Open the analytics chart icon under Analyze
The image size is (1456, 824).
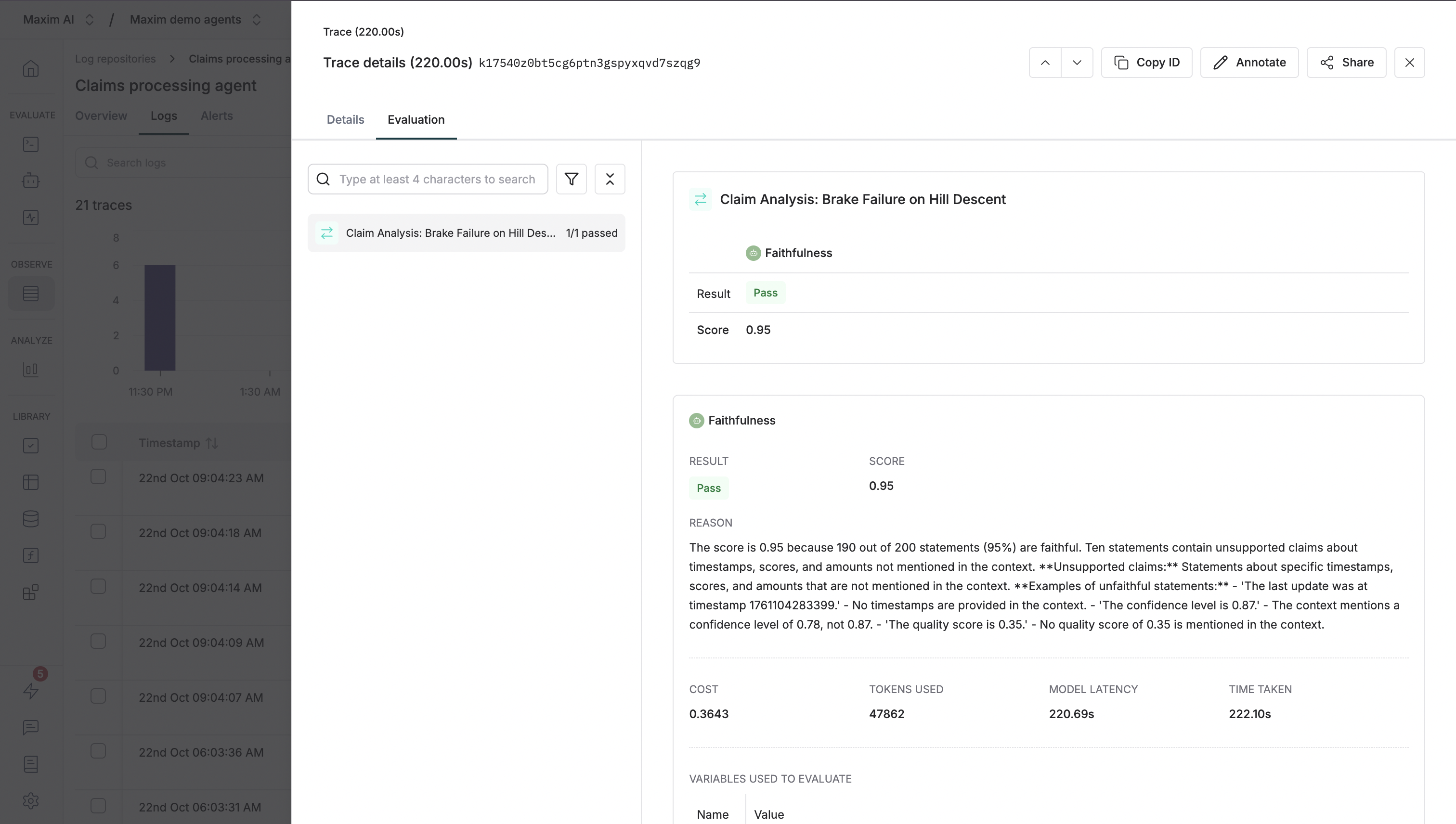click(31, 370)
